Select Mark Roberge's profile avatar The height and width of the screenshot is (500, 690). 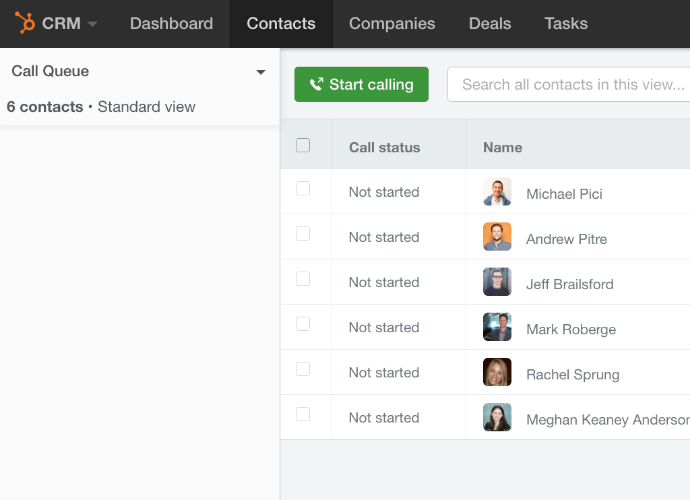click(497, 327)
